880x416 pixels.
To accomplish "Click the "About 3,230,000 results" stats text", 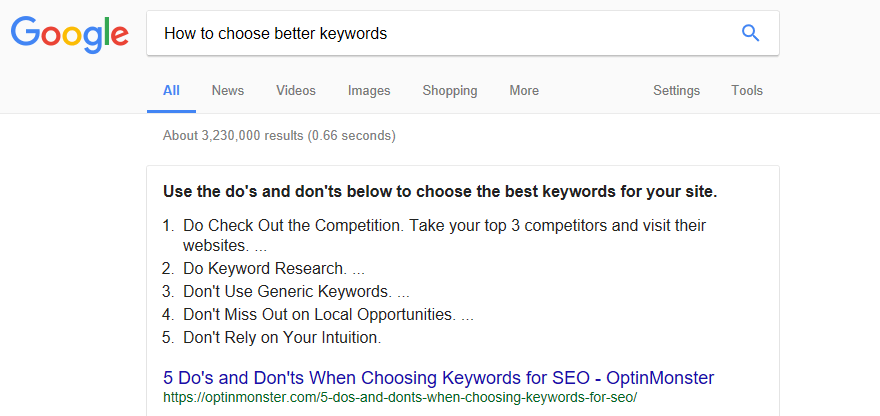I will point(279,135).
